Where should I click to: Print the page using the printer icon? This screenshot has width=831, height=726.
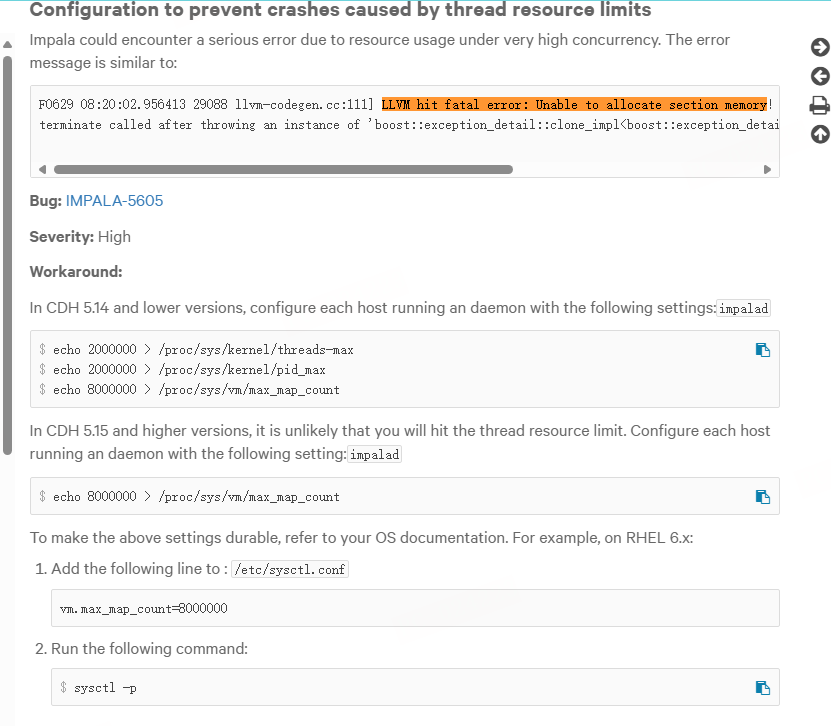click(820, 105)
